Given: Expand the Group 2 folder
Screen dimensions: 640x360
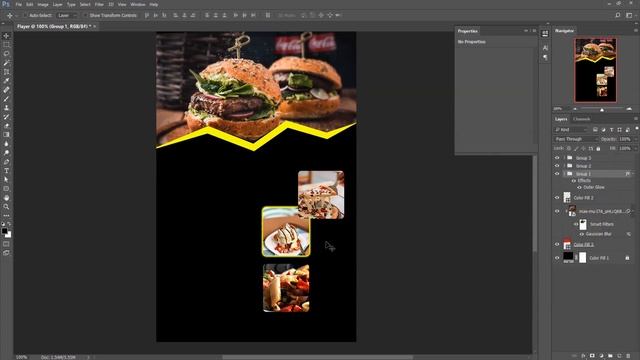Looking at the screenshot, I should tap(564, 166).
